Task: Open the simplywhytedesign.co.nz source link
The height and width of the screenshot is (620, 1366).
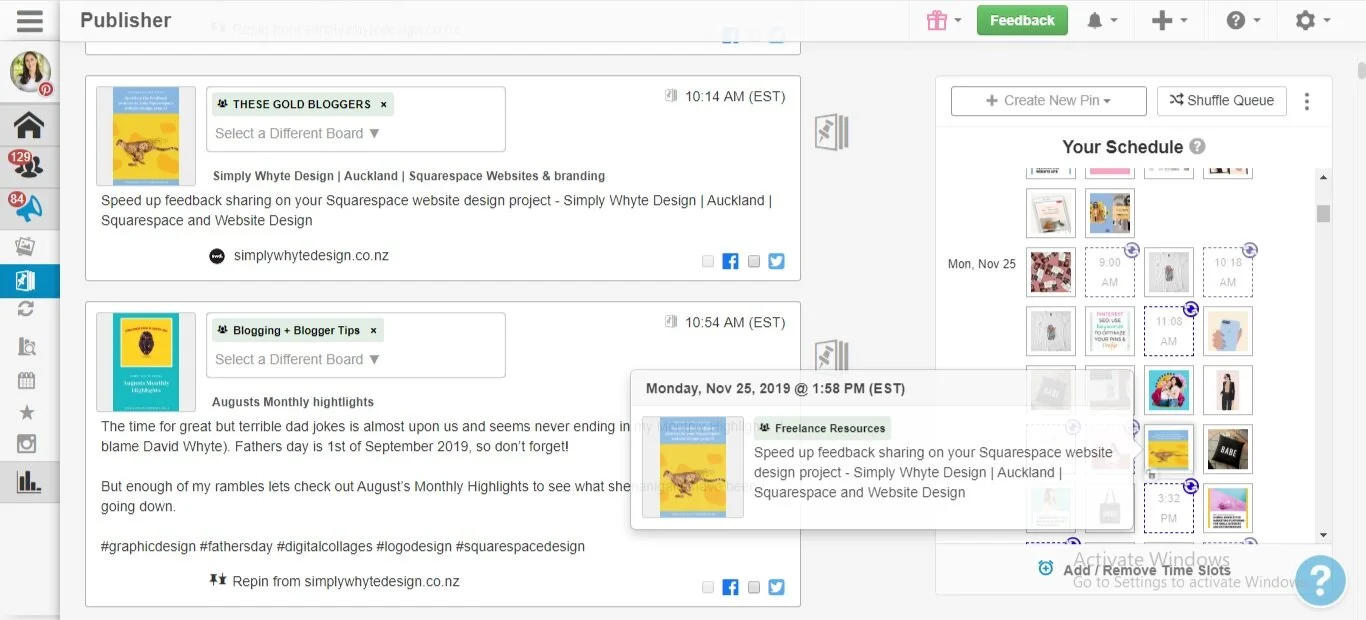Action: pos(311,256)
